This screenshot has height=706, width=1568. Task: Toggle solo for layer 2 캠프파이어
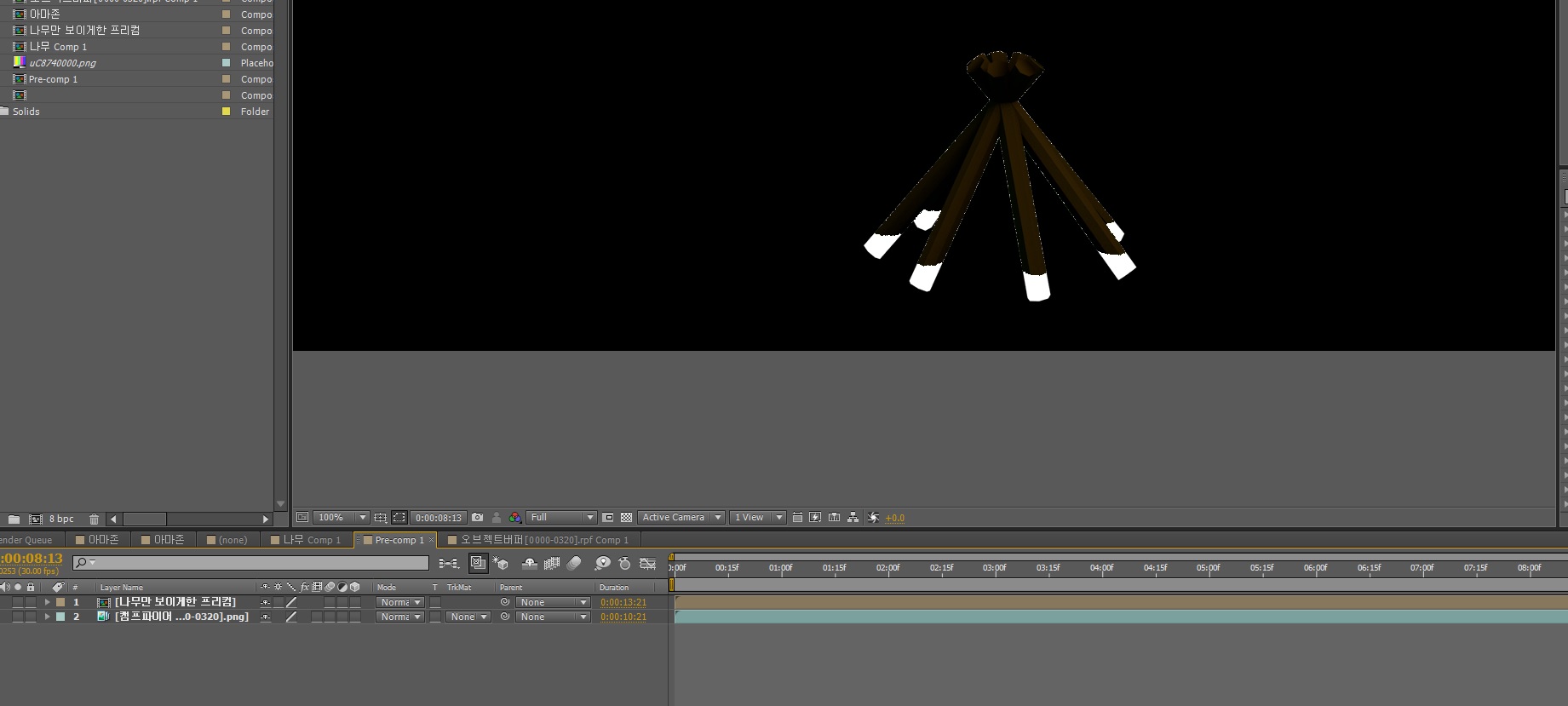18,617
